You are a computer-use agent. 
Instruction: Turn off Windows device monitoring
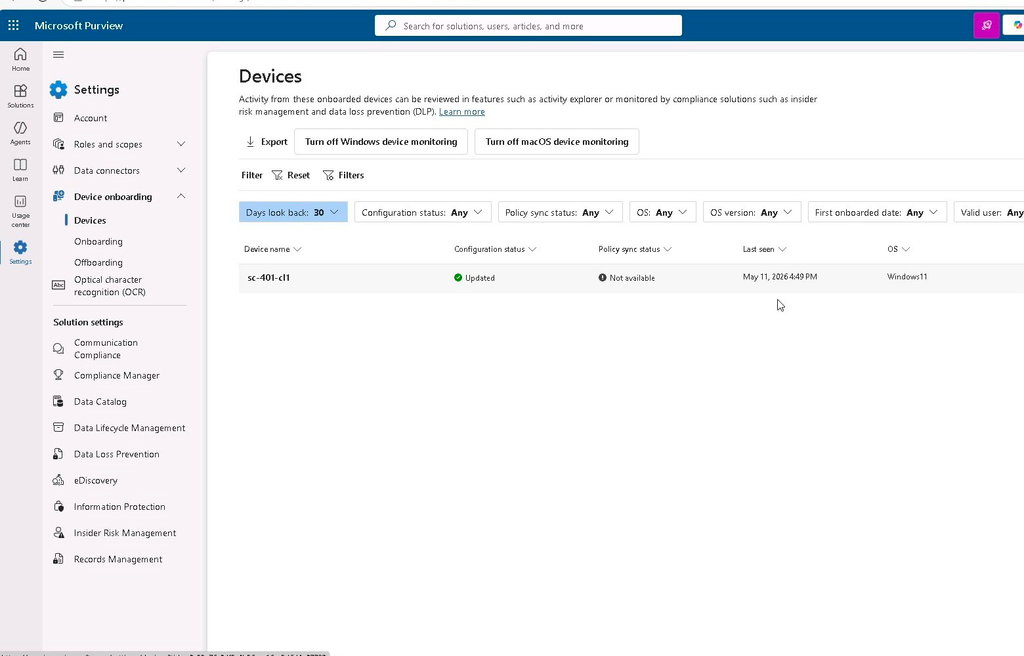[381, 142]
